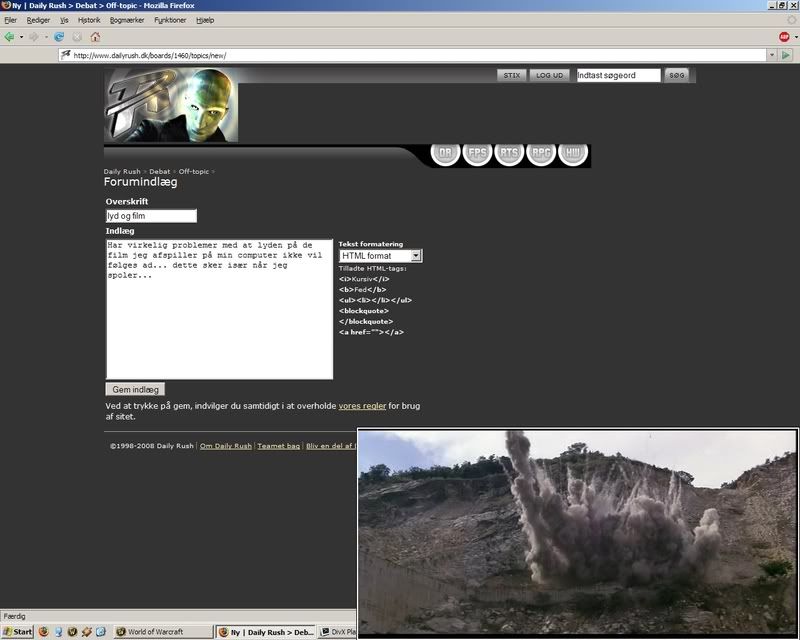Open the RPG section icon
The image size is (800, 640).
541,153
